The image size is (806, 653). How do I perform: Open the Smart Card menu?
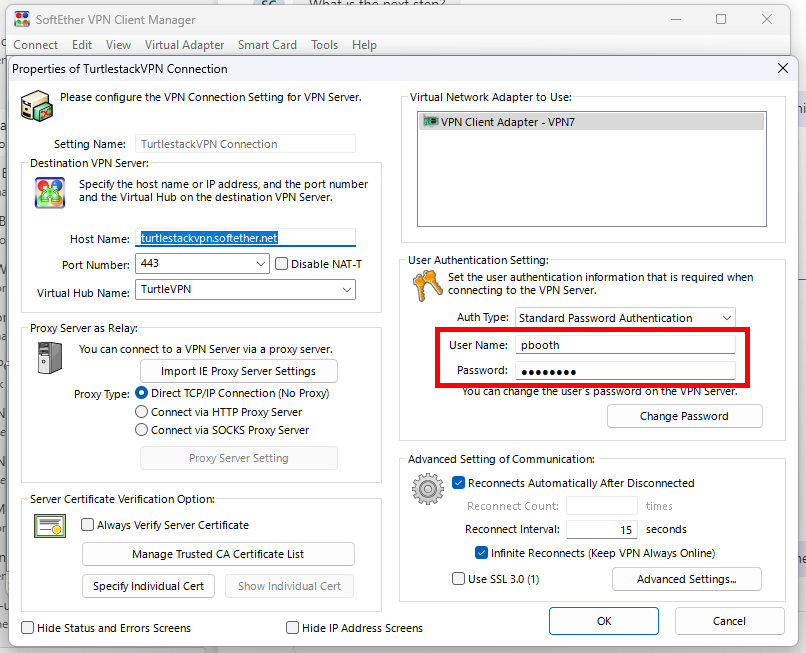[267, 45]
